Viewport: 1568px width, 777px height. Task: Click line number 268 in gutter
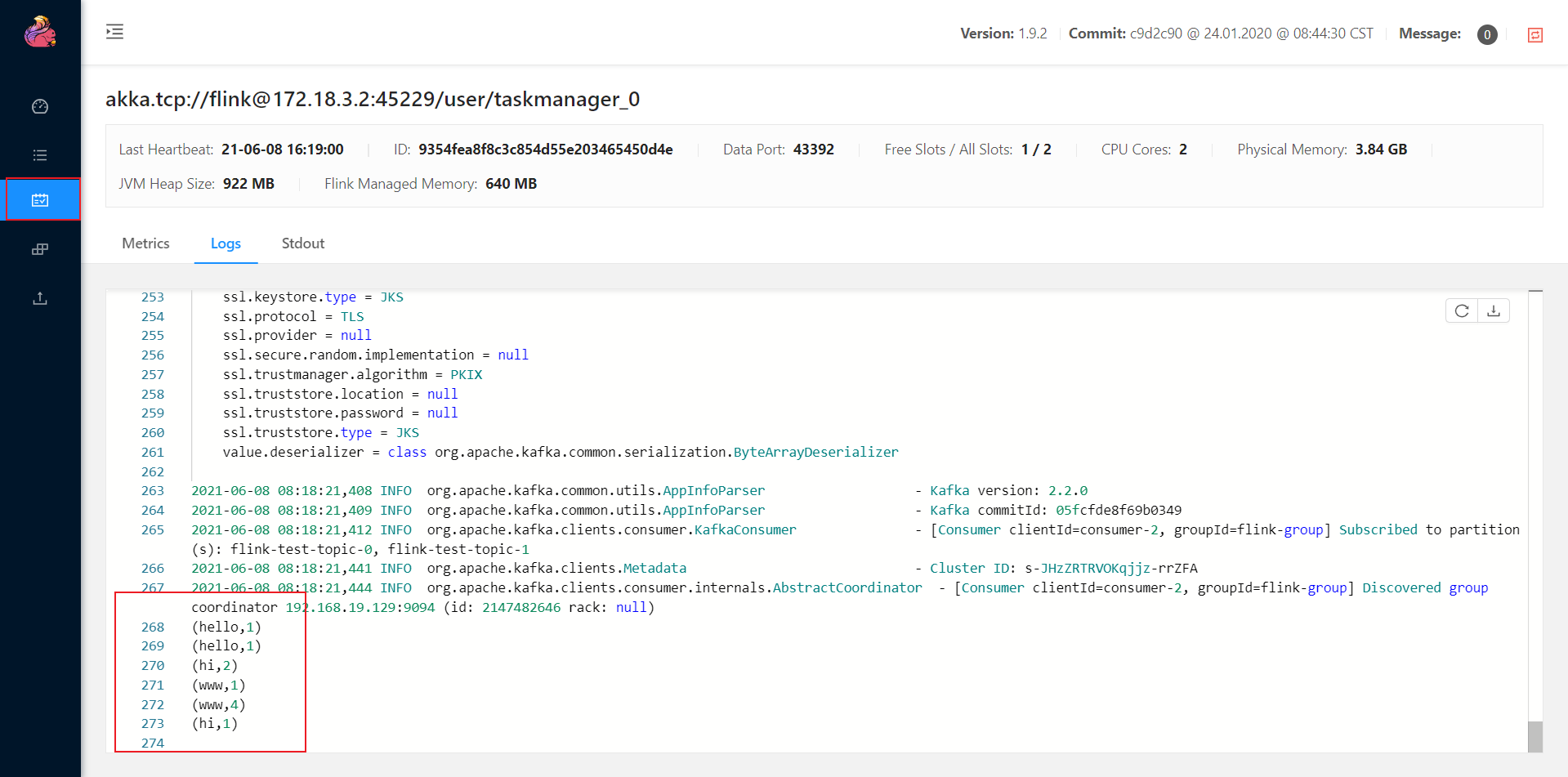coord(153,627)
